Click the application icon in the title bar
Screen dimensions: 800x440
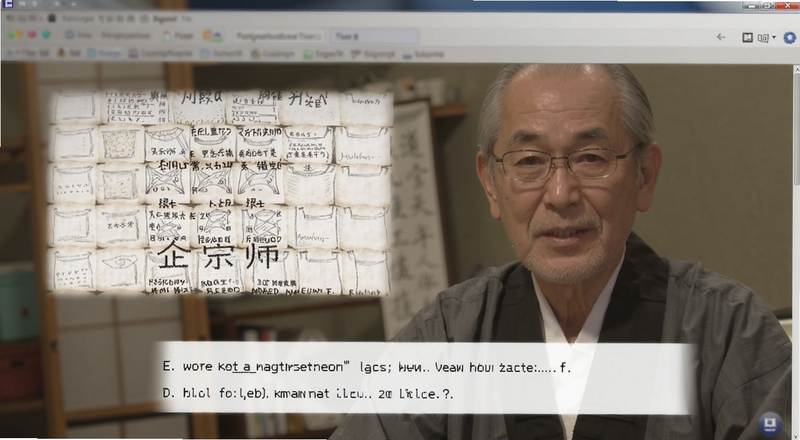click(x=7, y=4)
